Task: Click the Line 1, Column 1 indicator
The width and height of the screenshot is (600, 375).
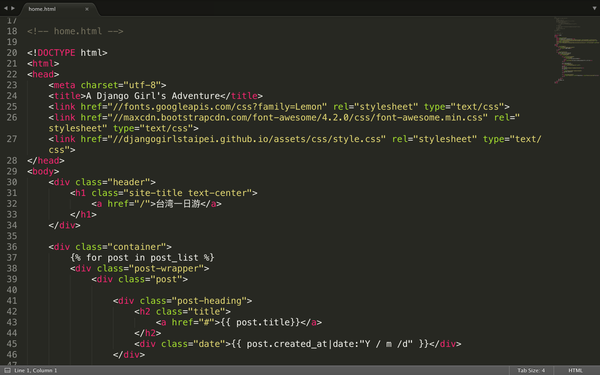Action: click(x=36, y=370)
